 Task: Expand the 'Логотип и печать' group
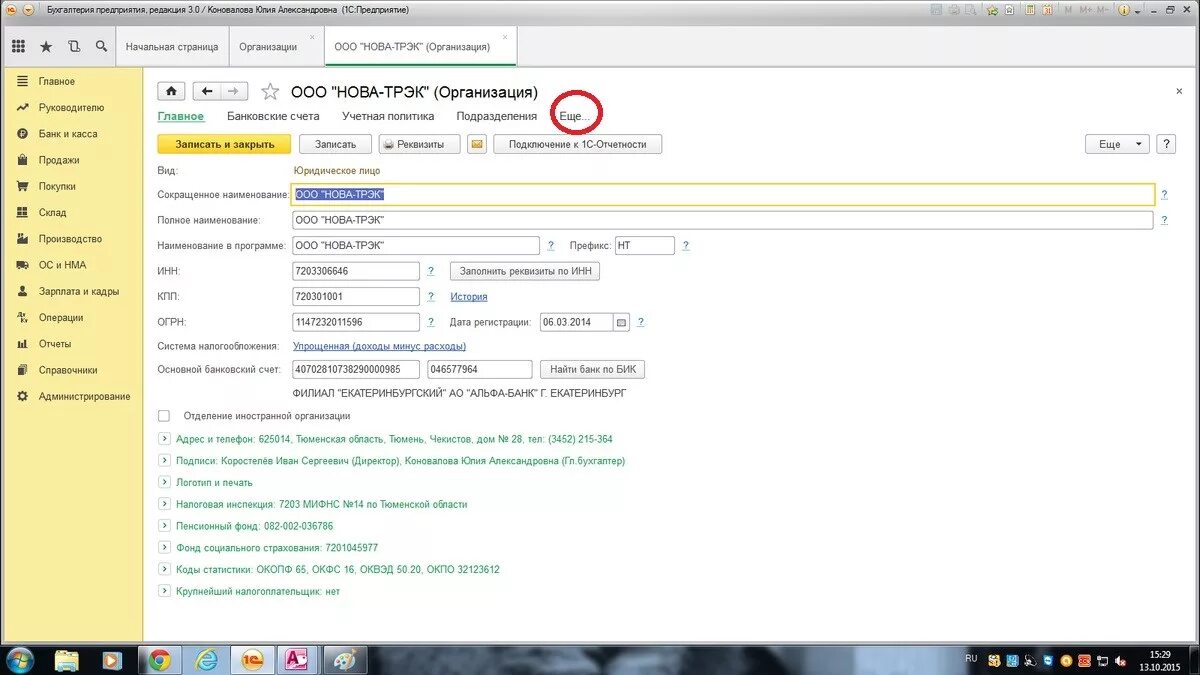(164, 482)
